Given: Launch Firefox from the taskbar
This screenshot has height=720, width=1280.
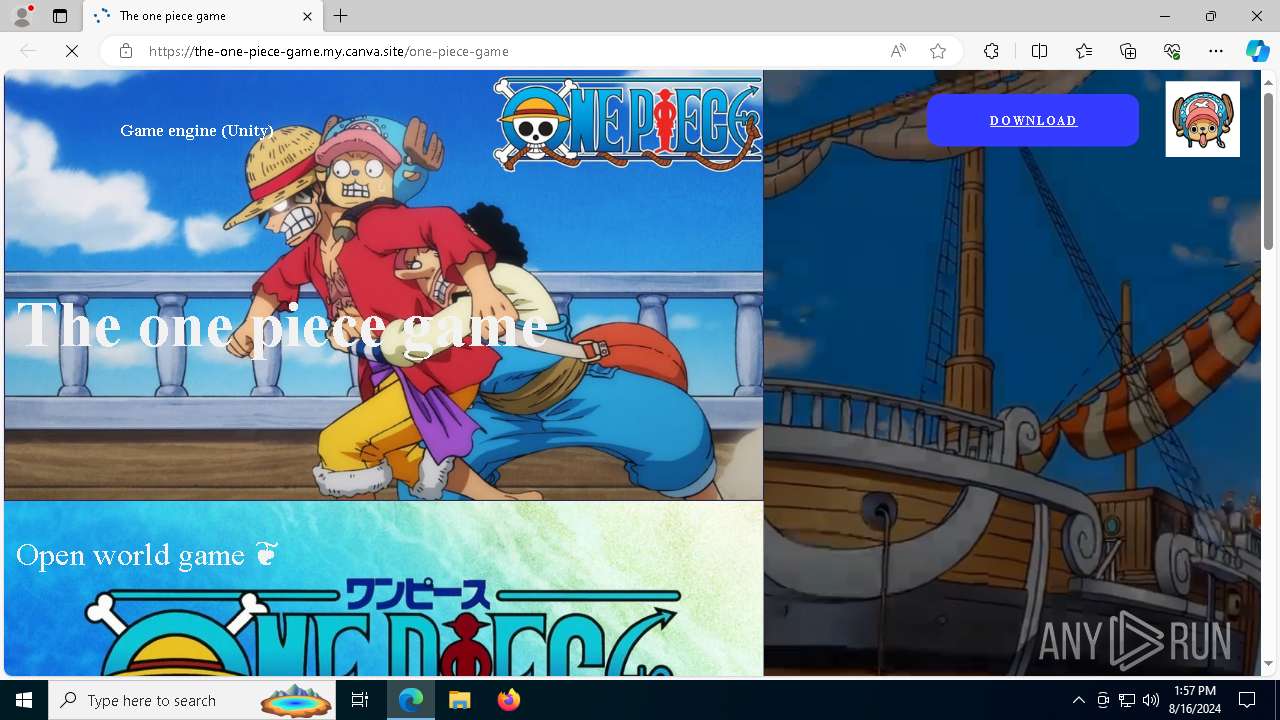Looking at the screenshot, I should pyautogui.click(x=508, y=700).
